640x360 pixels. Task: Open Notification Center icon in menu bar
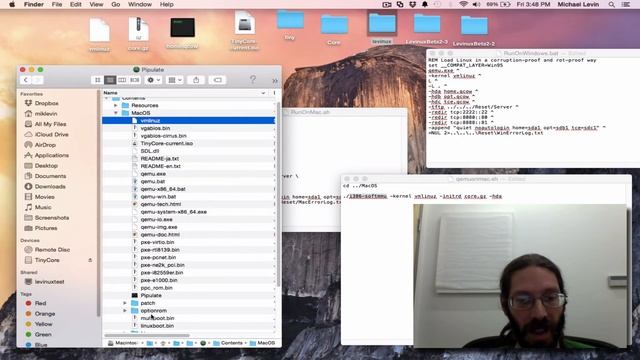click(x=626, y=4)
